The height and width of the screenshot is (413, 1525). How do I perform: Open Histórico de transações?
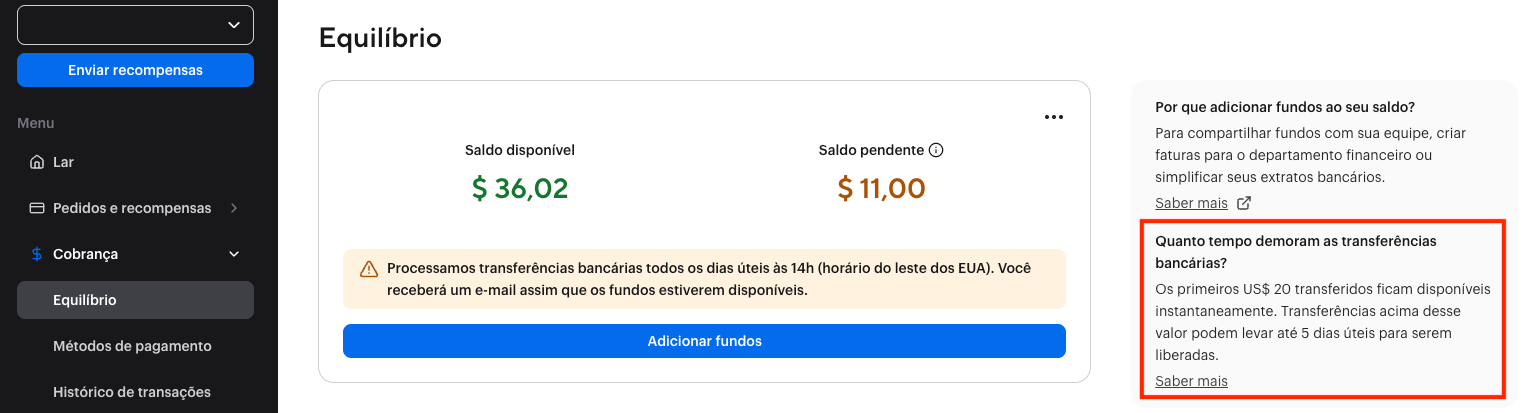(x=132, y=392)
